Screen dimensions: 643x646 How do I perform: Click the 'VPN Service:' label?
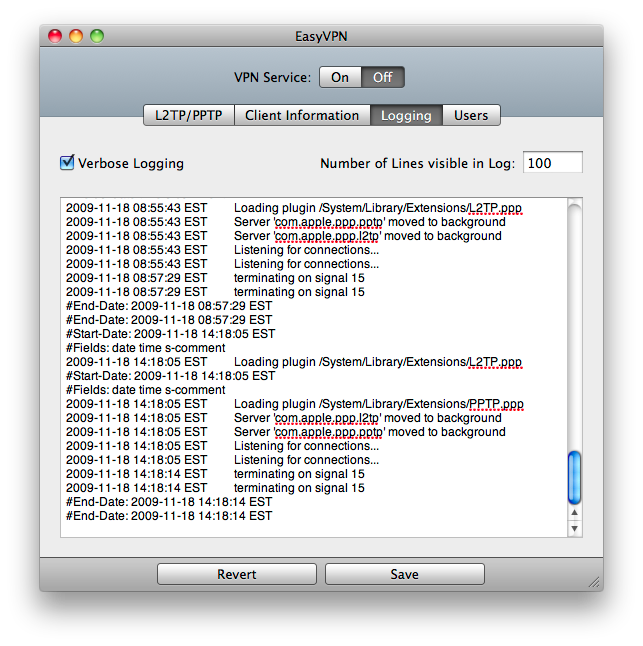pos(272,77)
